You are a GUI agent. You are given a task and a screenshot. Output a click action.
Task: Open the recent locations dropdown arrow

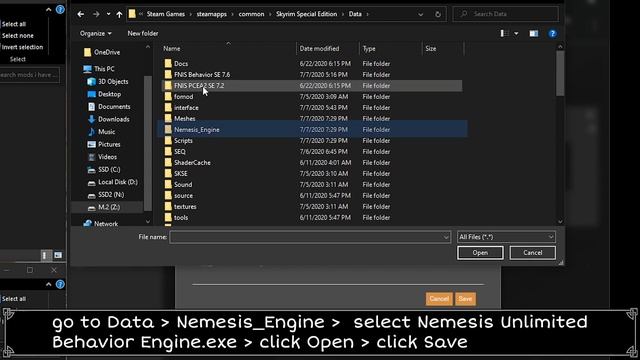point(108,14)
